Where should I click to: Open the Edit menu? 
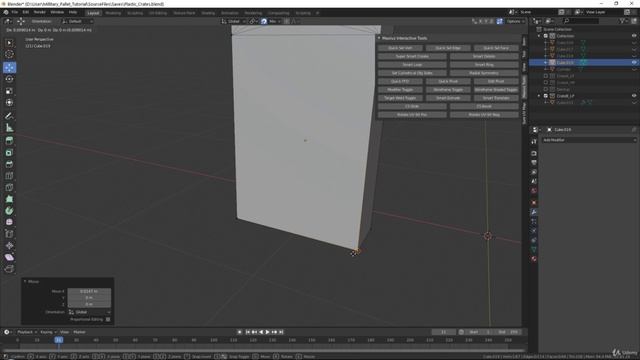tap(26, 12)
